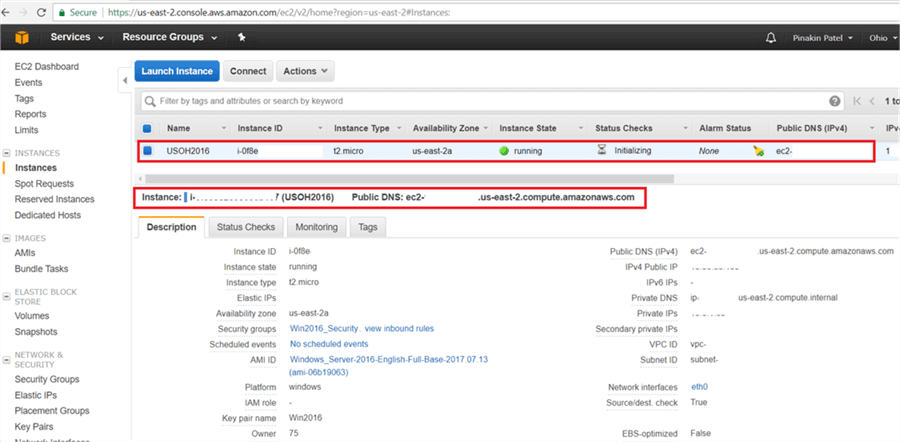Viewport: 900px width, 442px height.
Task: Collapse the ELASTIC BLOCK STORE section
Action: pyautogui.click(x=6, y=297)
